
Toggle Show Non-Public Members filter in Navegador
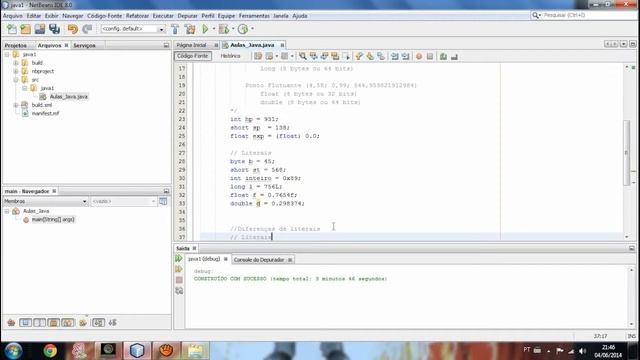tap(54, 323)
